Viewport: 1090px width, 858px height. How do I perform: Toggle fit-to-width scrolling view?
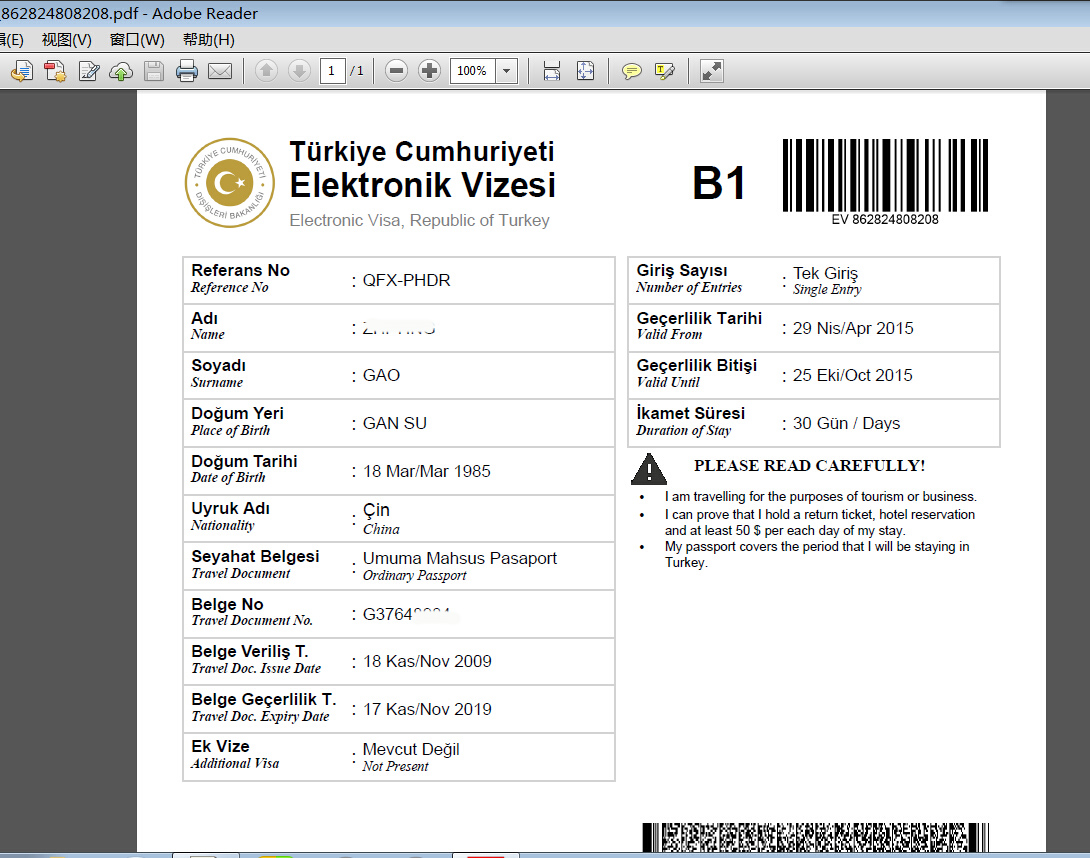(551, 71)
